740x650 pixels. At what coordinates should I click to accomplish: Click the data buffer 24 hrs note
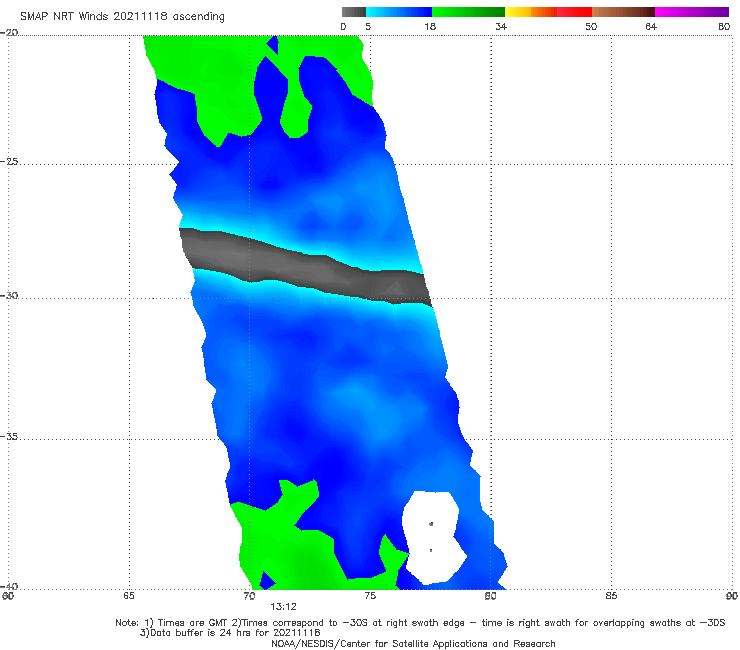(x=230, y=633)
